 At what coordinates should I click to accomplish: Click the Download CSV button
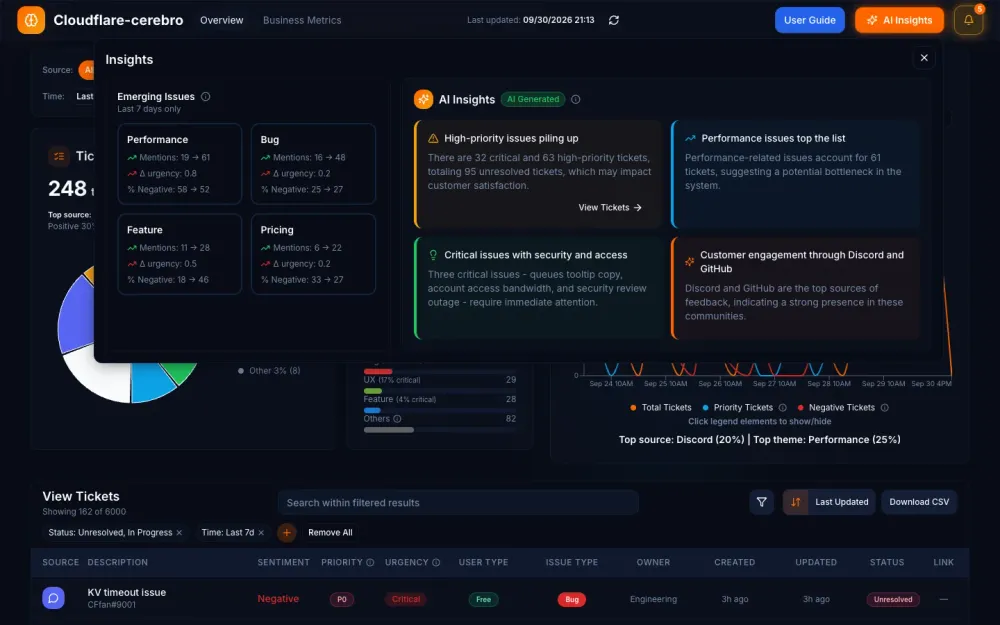tap(919, 503)
